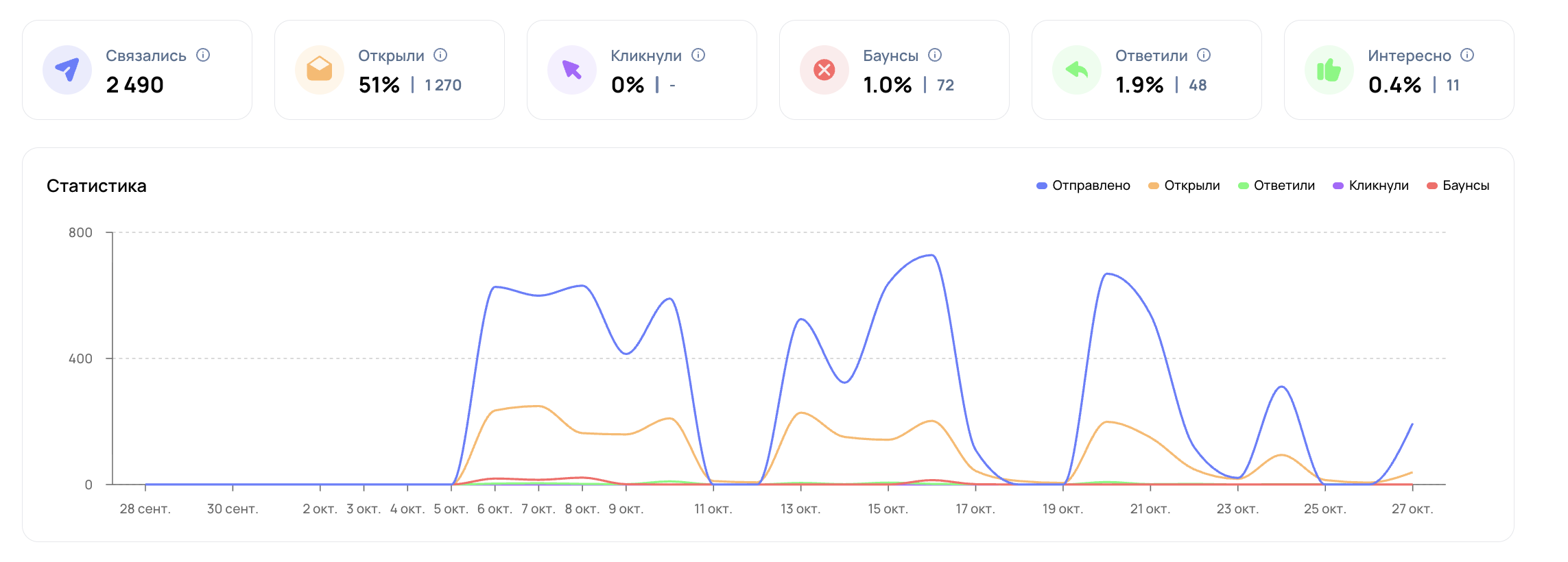Screen dimensions: 1568x562
Task: Show info for Ответили metric
Action: click(x=1204, y=55)
